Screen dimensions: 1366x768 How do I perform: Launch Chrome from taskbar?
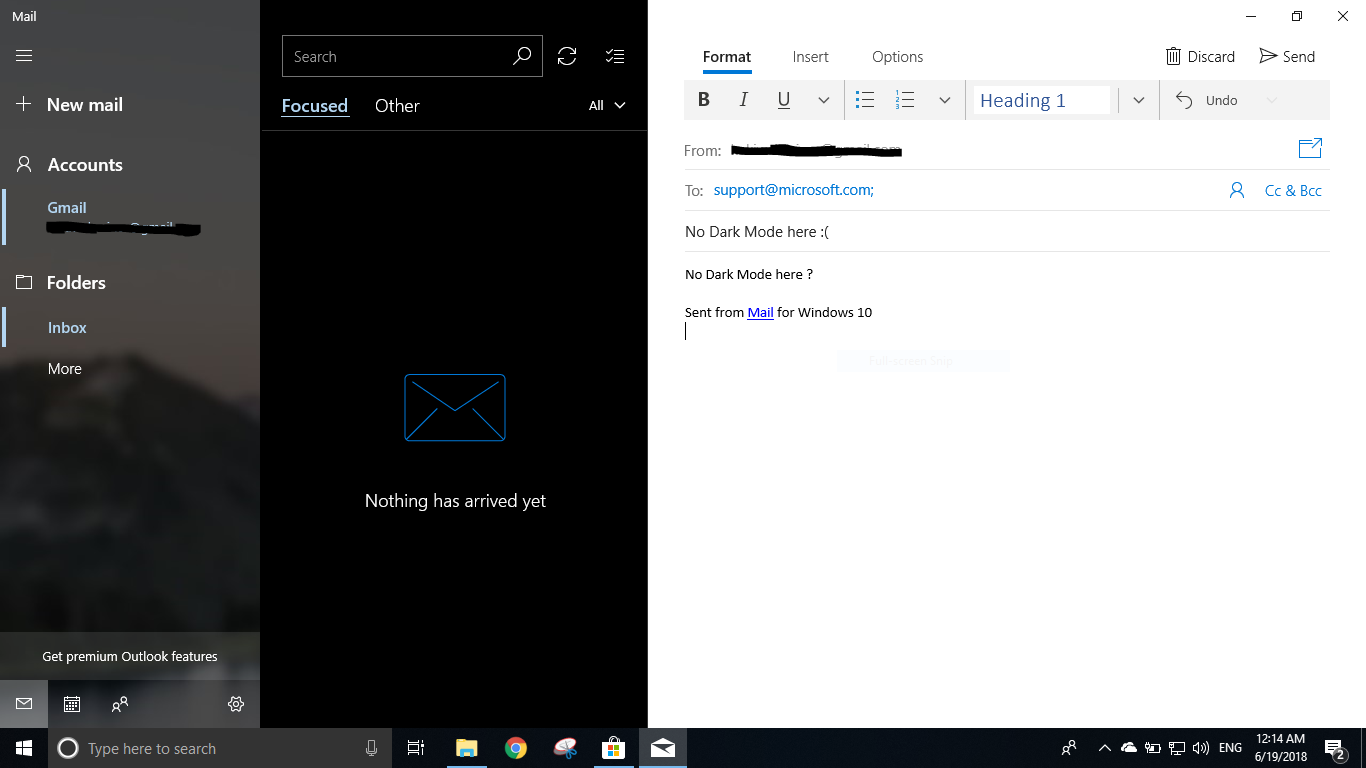coord(515,748)
